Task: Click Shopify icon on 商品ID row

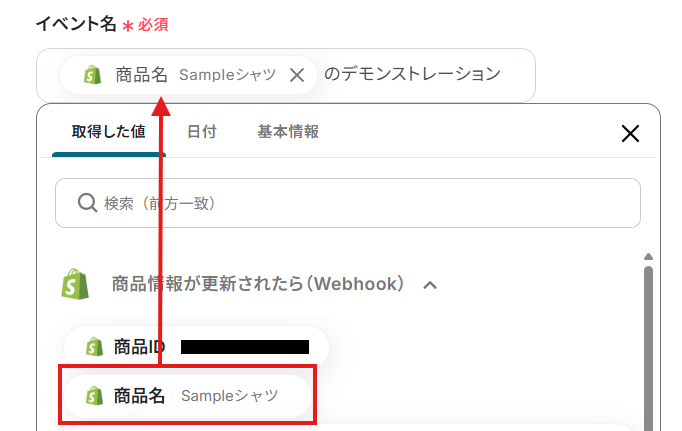Action: [x=94, y=347]
